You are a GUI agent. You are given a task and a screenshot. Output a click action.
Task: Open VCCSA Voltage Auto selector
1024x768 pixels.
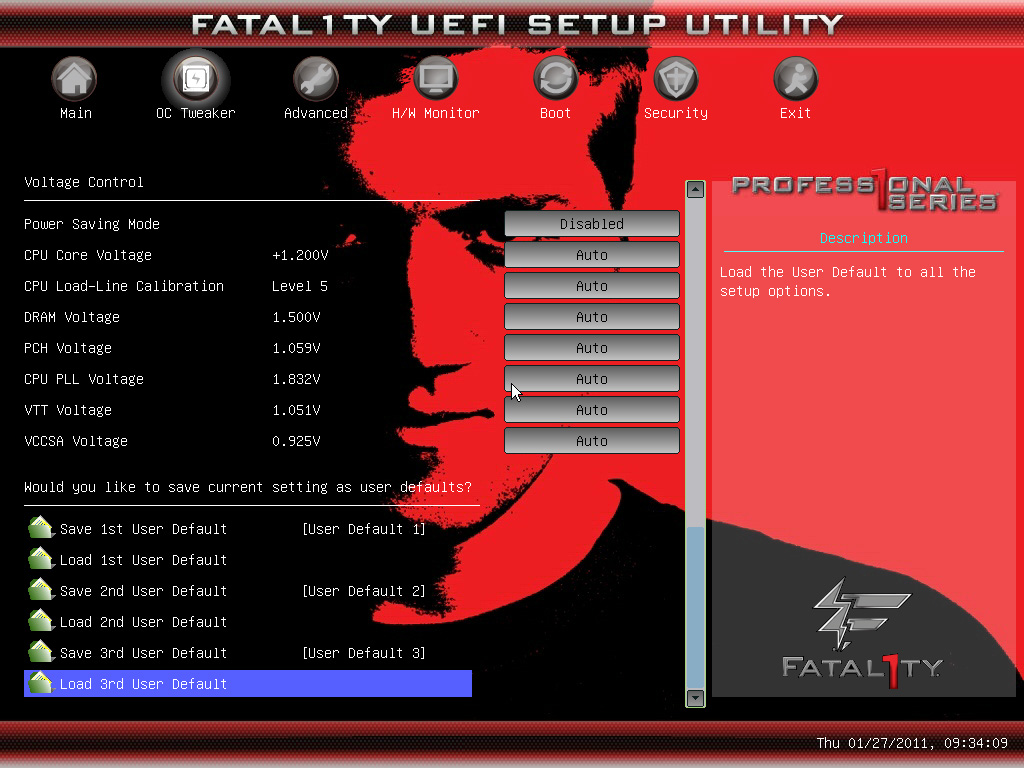click(592, 441)
